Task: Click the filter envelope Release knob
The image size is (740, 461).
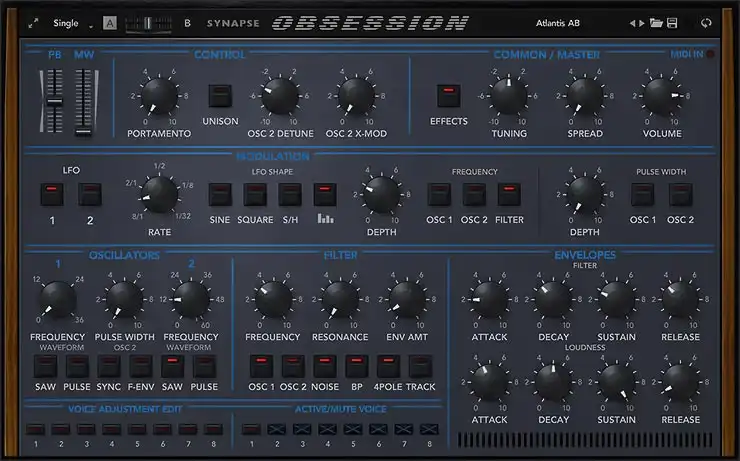Action: click(680, 299)
